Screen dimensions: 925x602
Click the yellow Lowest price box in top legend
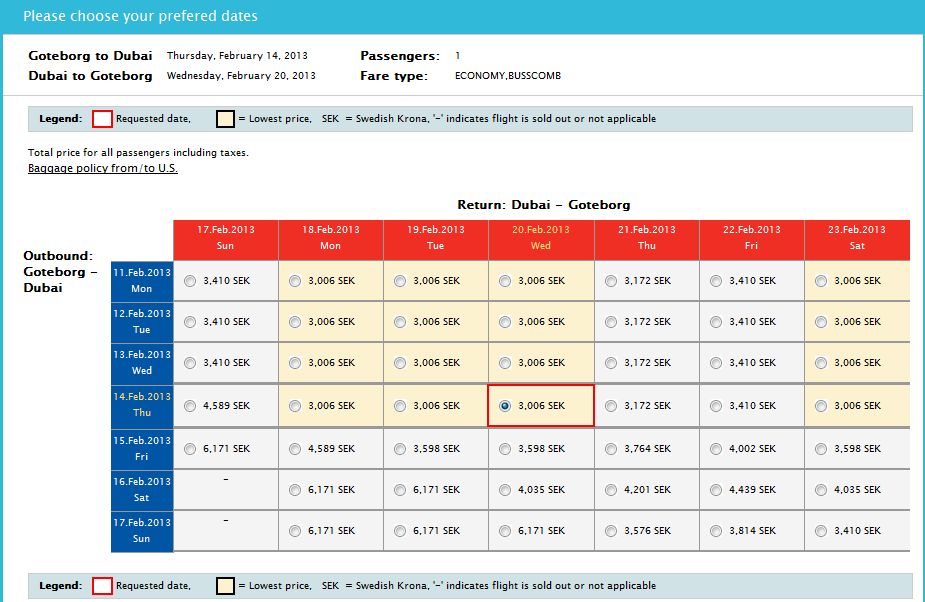[226, 119]
